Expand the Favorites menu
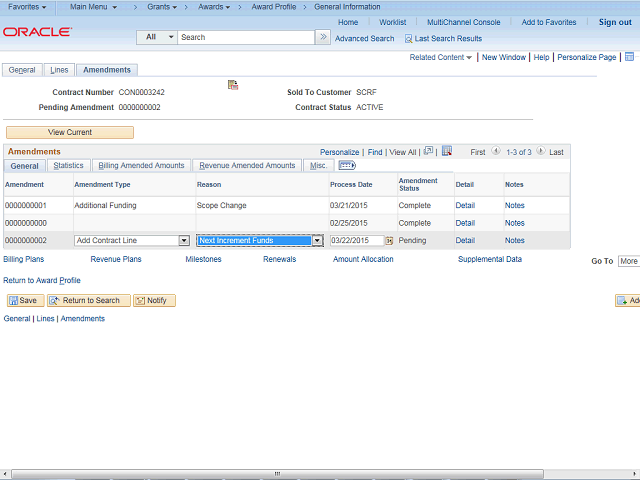Viewport: 640px width, 480px height. tap(27, 7)
